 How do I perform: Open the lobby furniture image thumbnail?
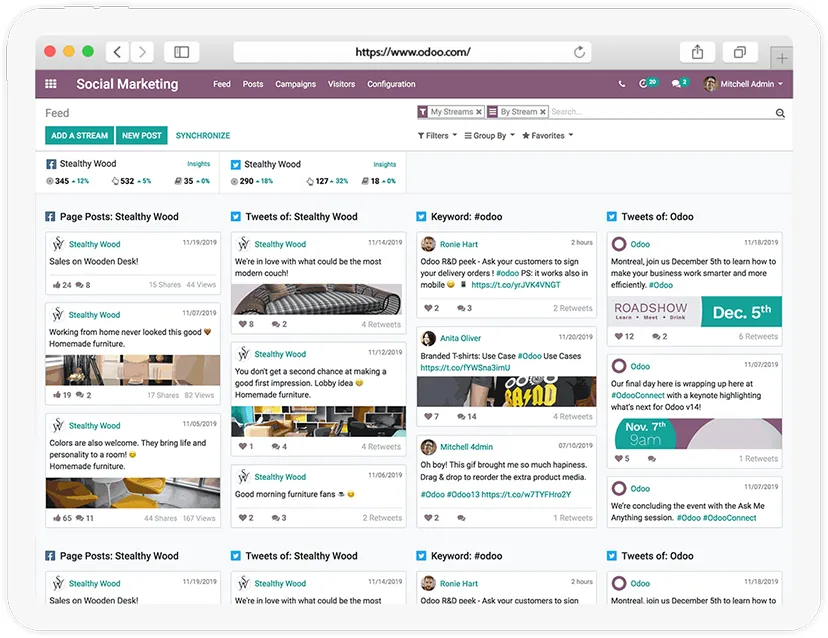click(318, 421)
